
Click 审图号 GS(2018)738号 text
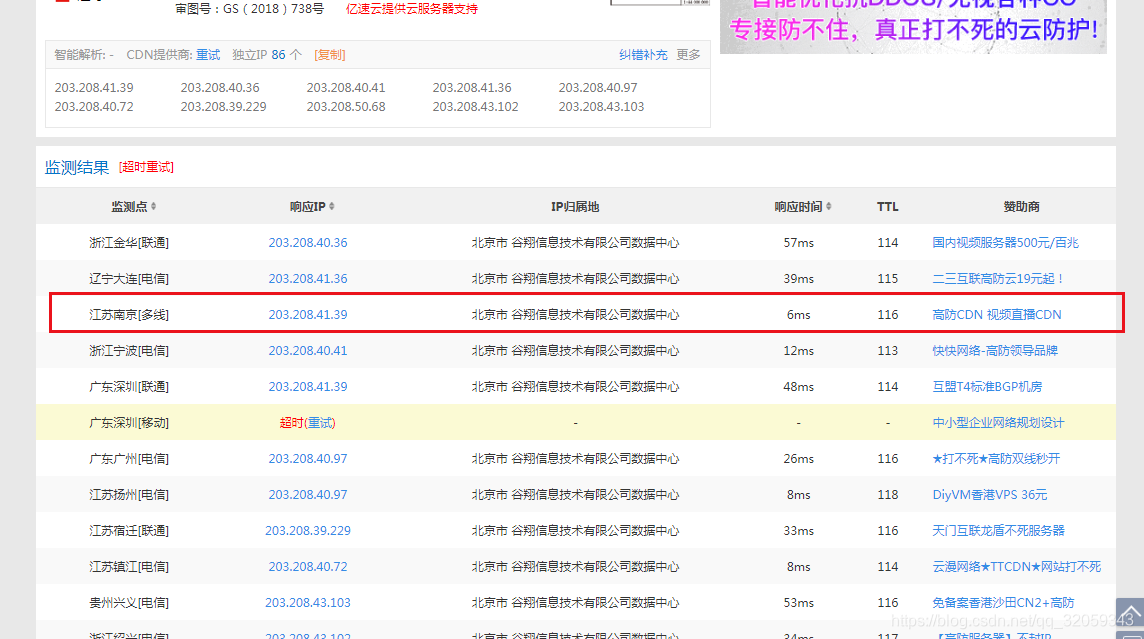point(250,9)
